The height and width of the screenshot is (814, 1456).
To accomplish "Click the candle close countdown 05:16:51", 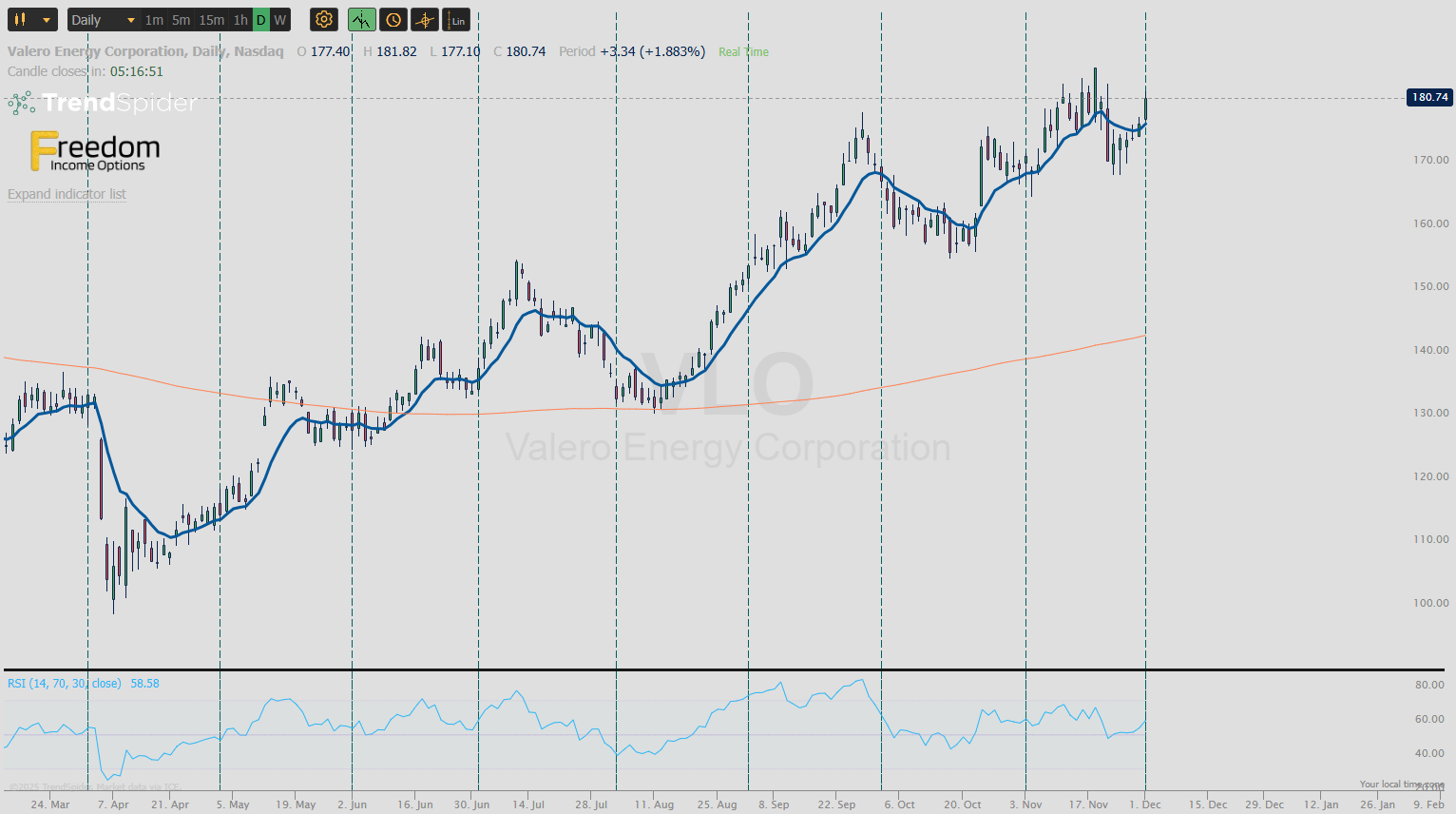I will [x=137, y=71].
